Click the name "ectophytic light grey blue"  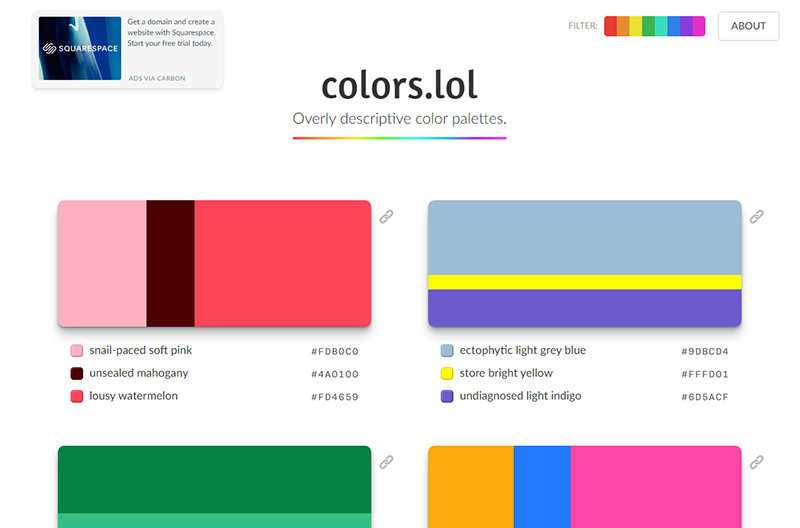click(x=523, y=350)
